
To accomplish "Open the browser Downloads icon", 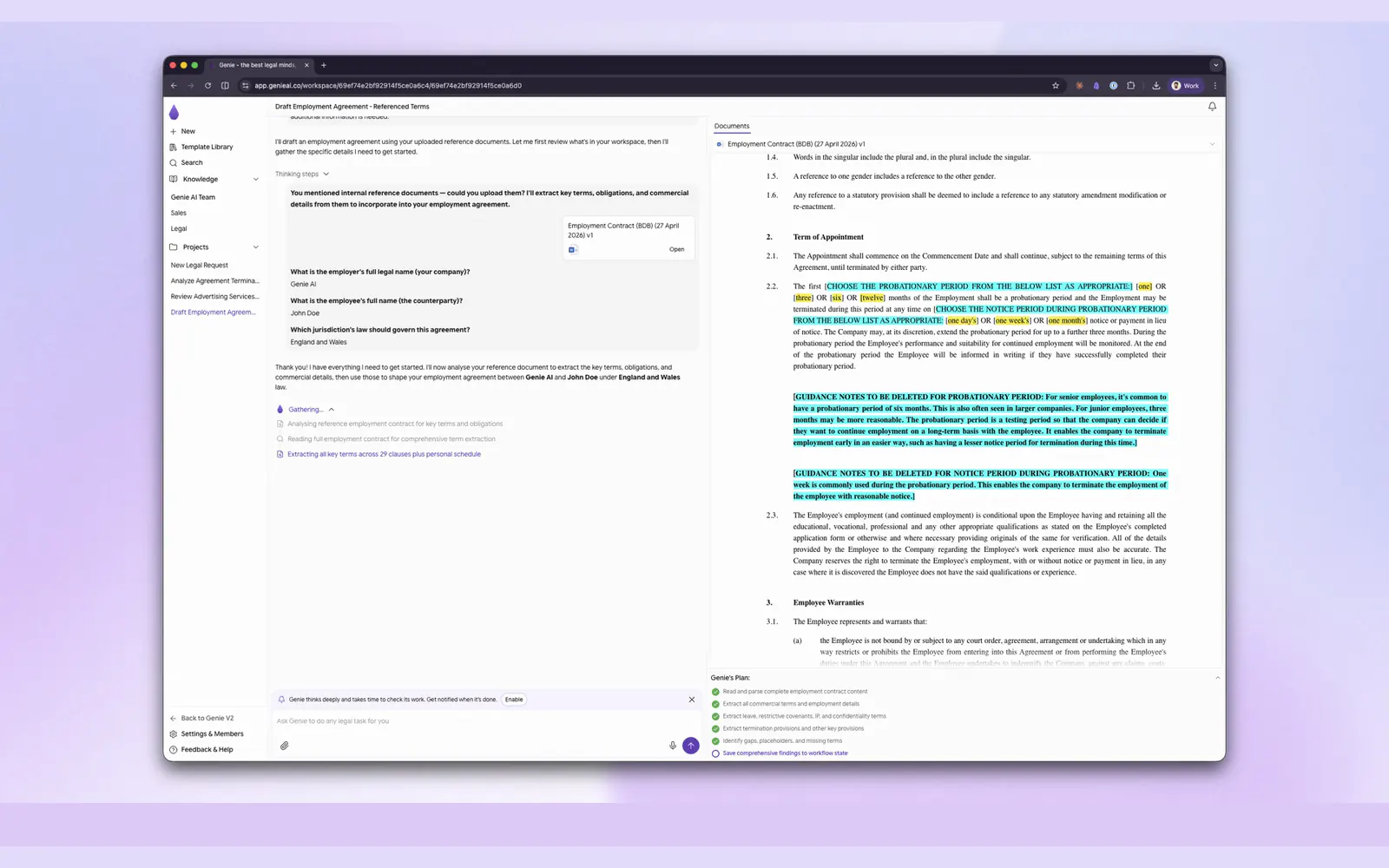I will [x=1156, y=86].
